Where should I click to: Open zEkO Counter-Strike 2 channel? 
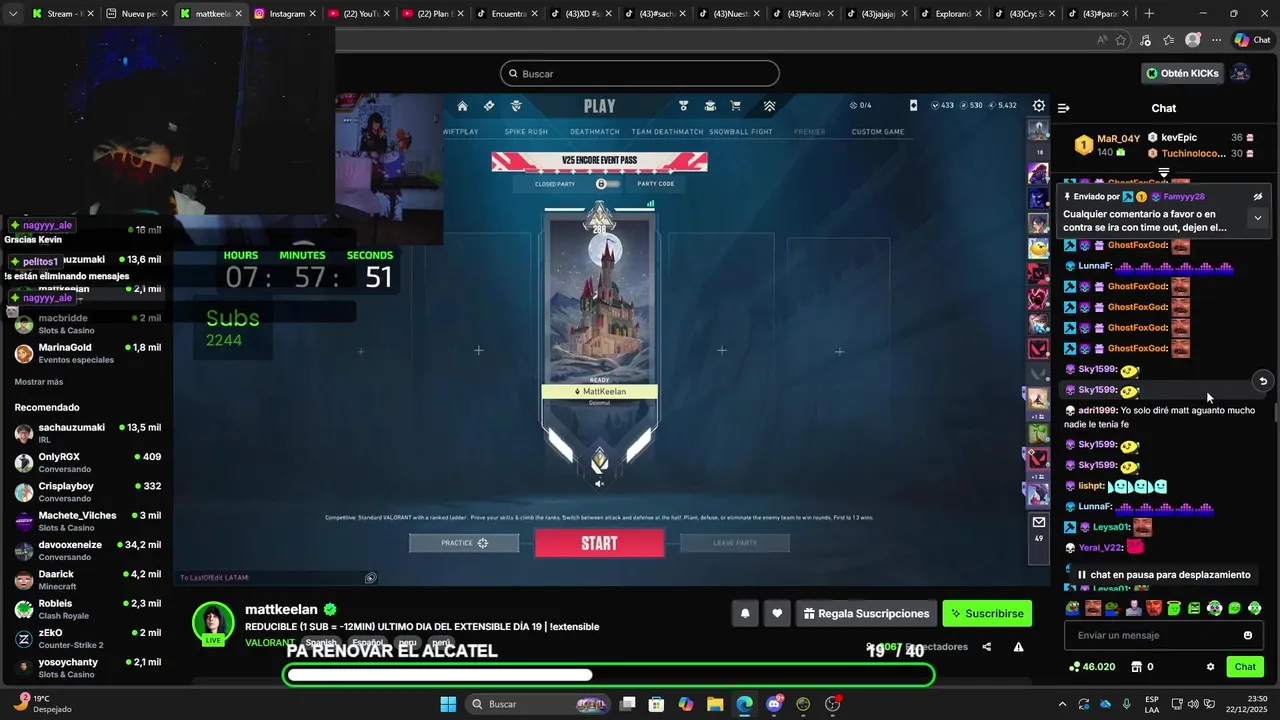point(87,639)
